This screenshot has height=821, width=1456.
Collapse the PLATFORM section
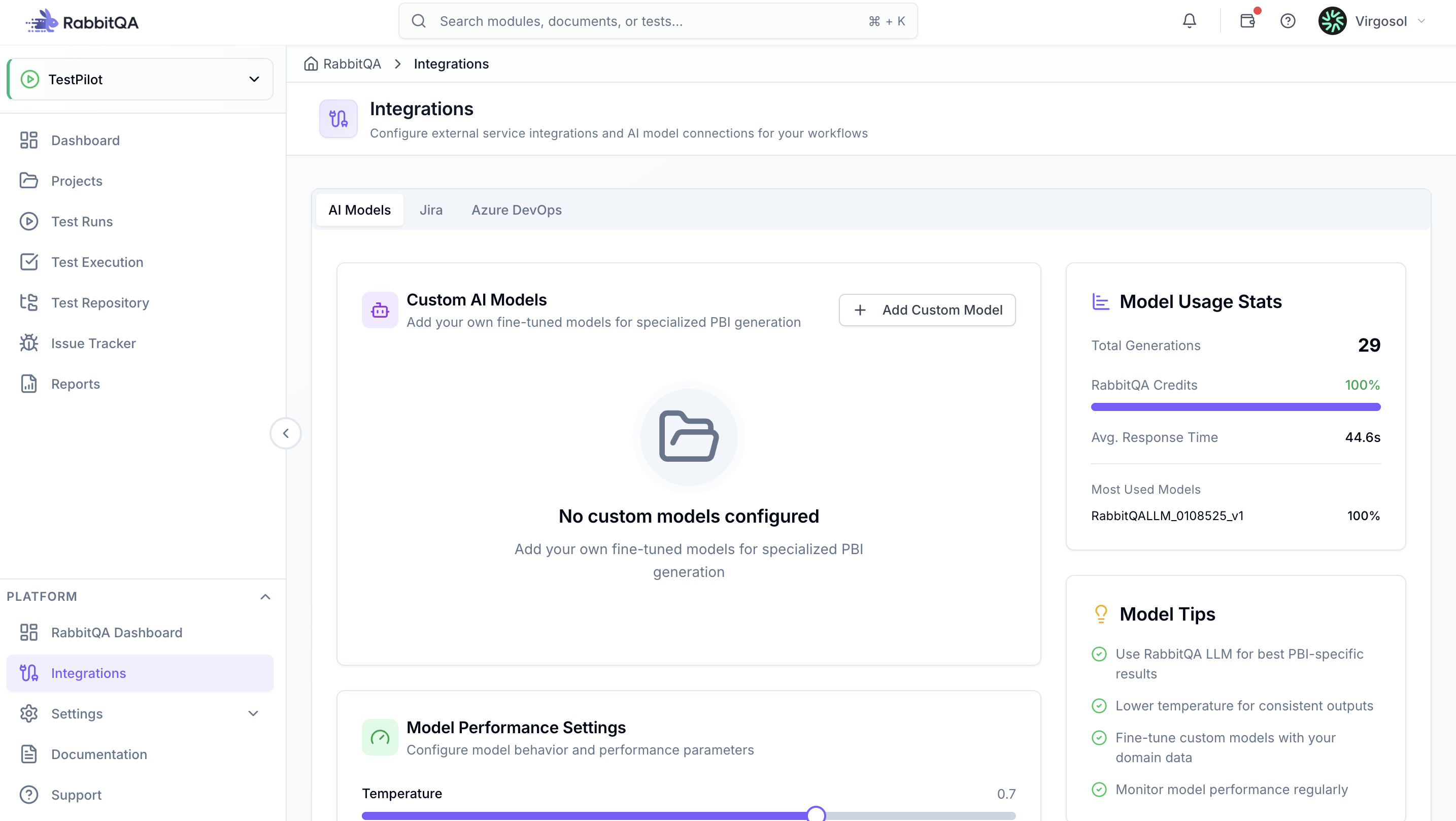pos(265,597)
